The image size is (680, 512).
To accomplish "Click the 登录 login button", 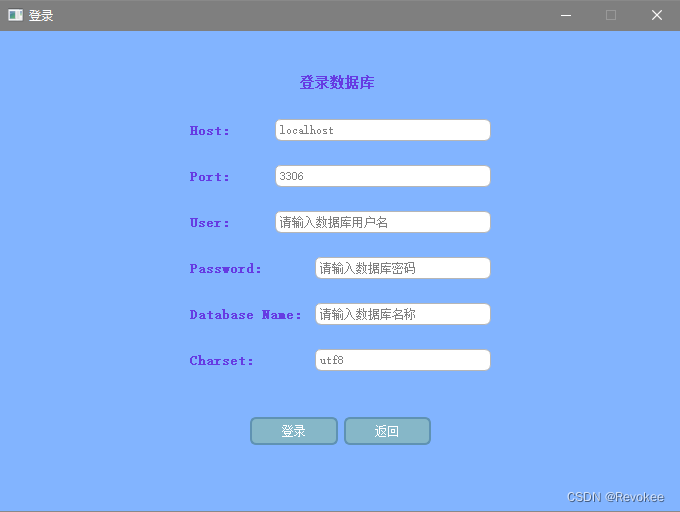I will [294, 431].
